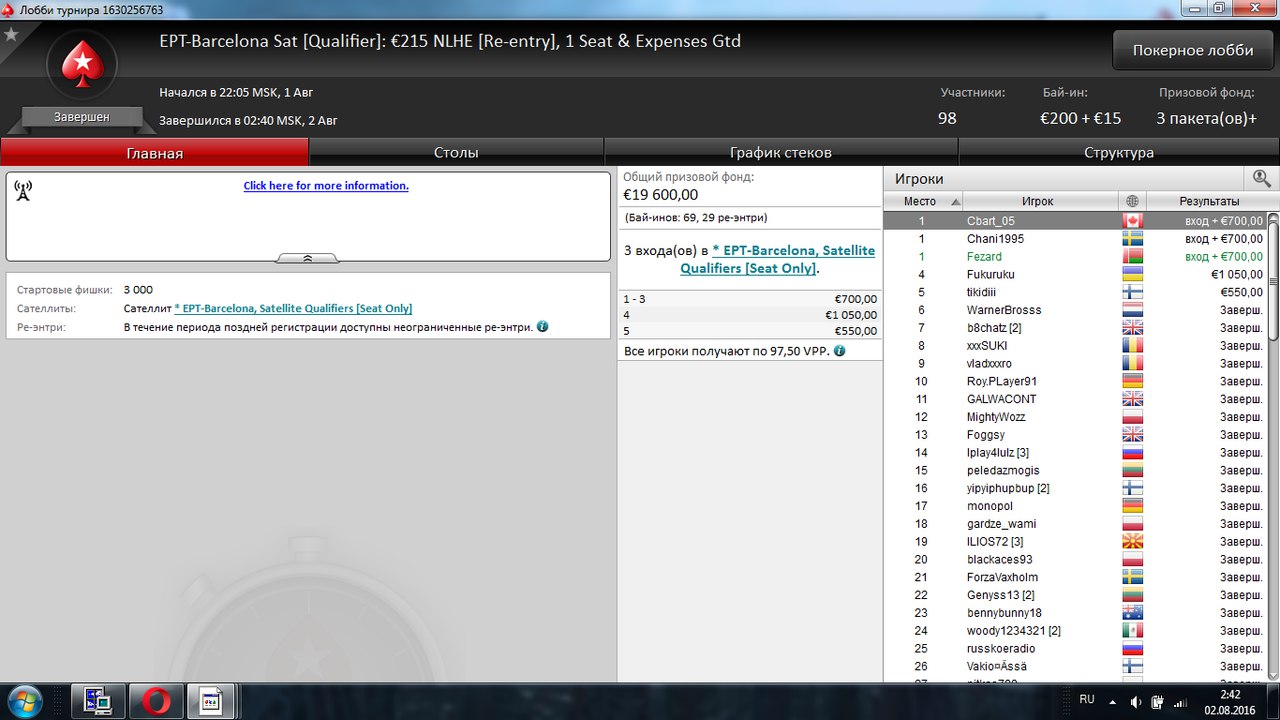Select player row ILIOS72 [3]
1280x720 pixels.
pos(1075,542)
